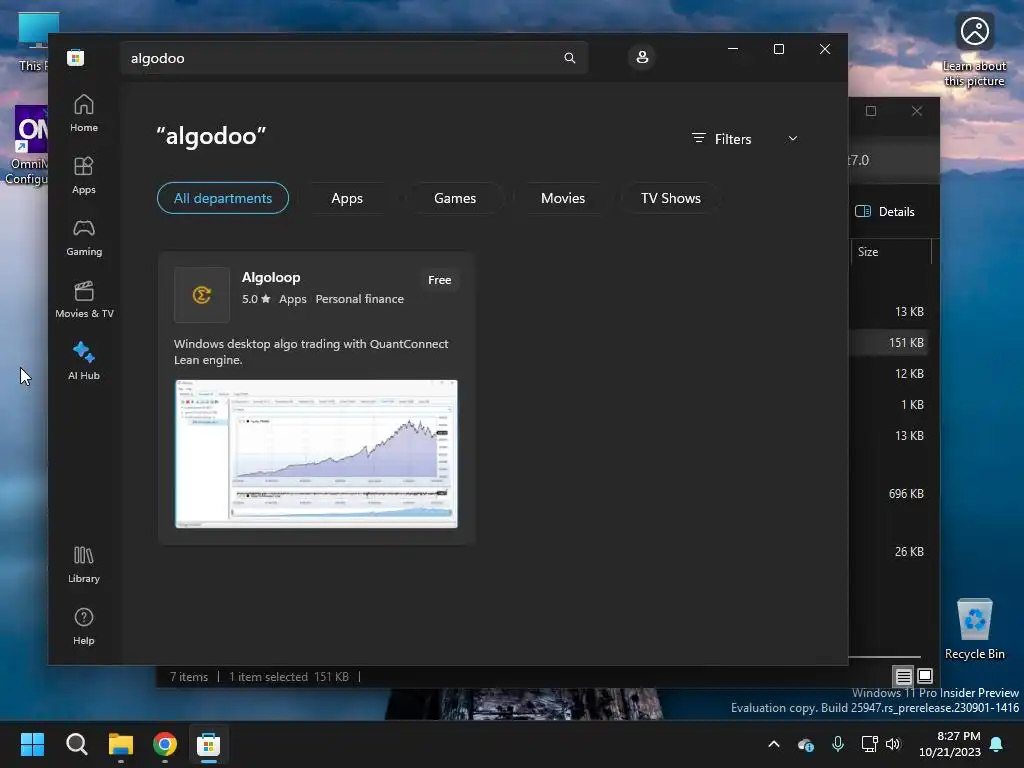Viewport: 1024px width, 768px height.
Task: Open This PC desktop icon
Action: [33, 42]
